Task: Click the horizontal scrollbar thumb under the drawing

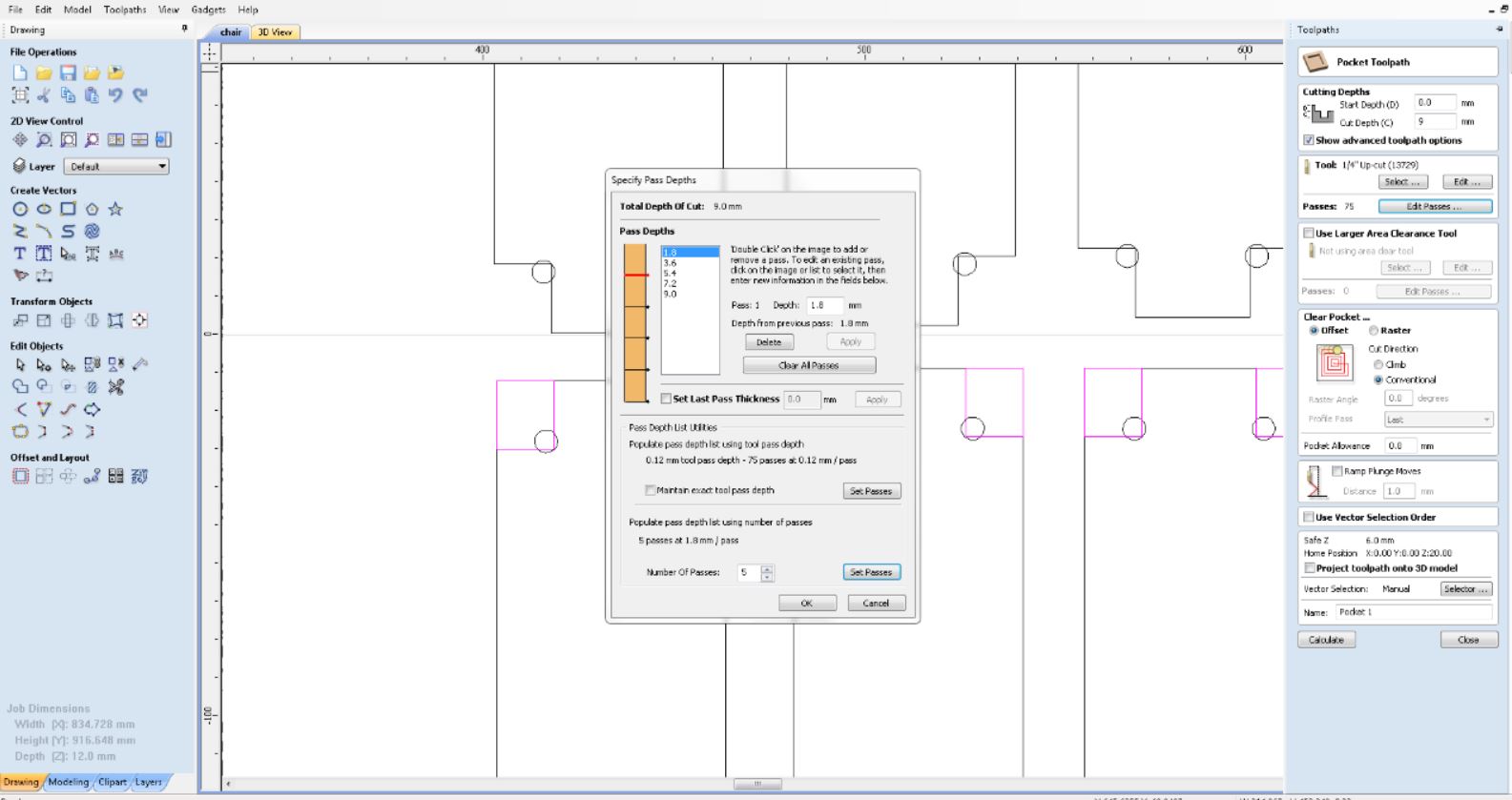Action: click(758, 784)
